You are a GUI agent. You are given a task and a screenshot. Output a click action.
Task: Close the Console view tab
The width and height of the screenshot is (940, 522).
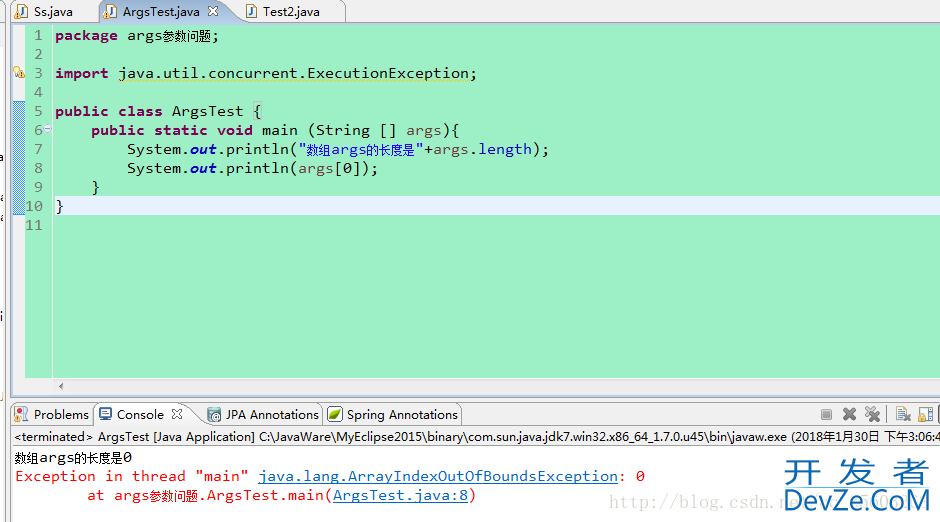(177, 414)
